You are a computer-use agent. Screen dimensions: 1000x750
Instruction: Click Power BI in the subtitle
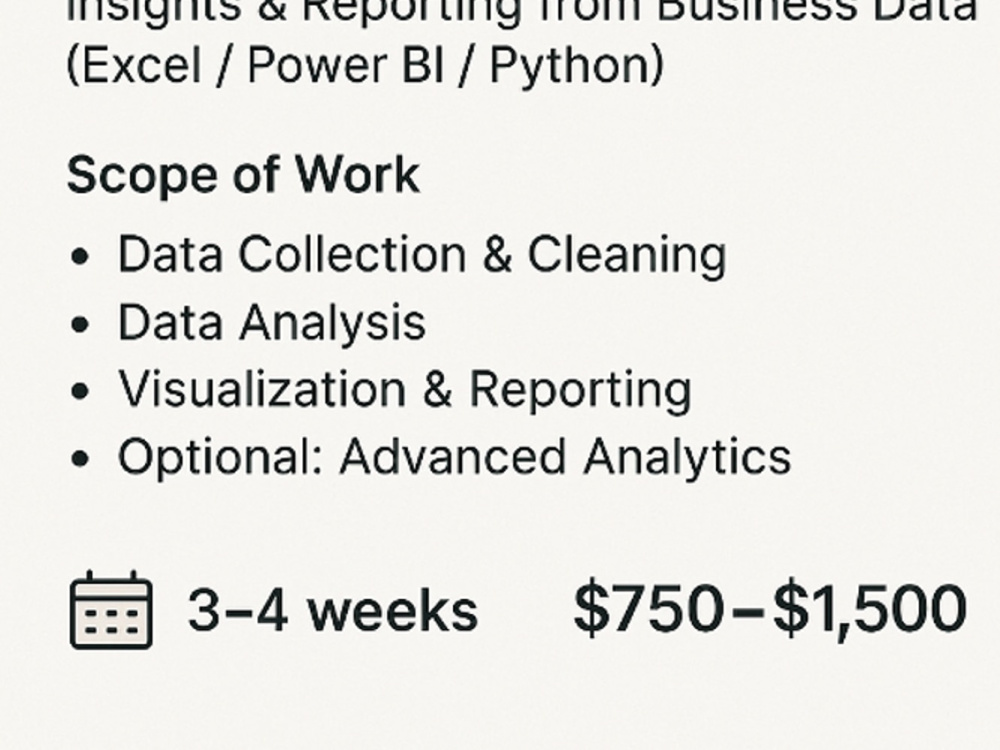pyautogui.click(x=345, y=65)
